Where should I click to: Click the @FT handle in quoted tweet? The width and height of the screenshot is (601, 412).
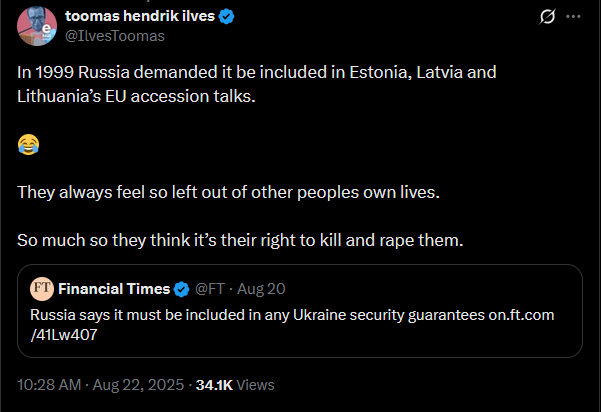coord(210,289)
